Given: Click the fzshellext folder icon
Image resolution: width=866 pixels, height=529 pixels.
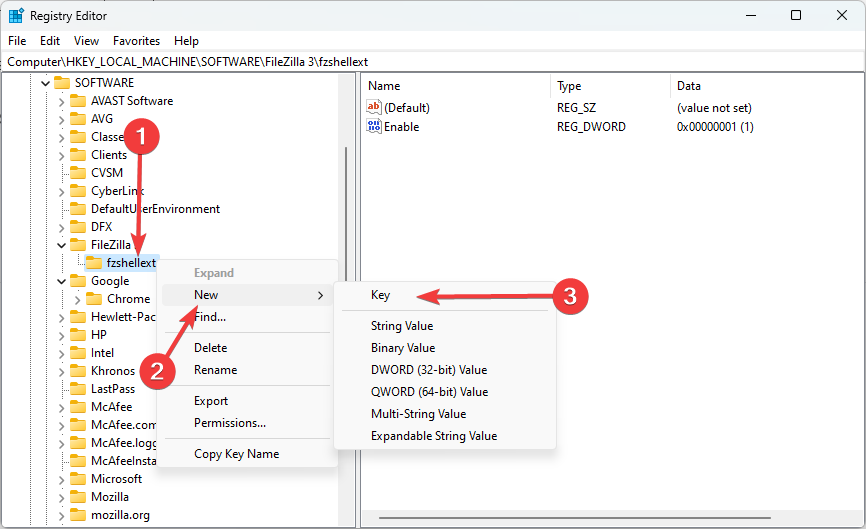Looking at the screenshot, I should 94,263.
